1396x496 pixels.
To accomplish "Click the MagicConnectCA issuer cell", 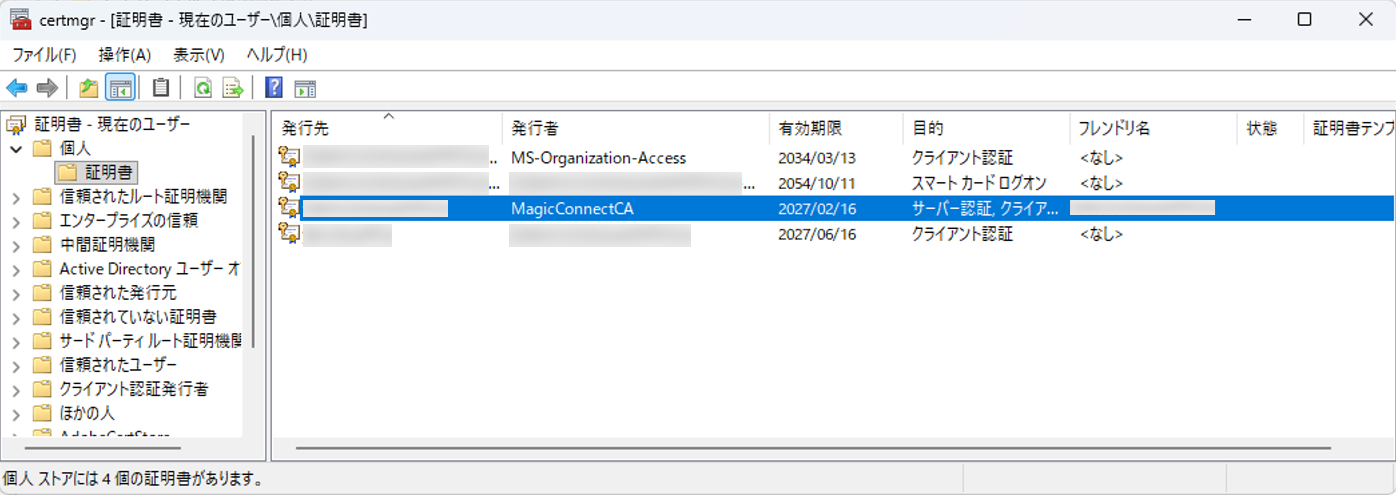I will coord(572,209).
